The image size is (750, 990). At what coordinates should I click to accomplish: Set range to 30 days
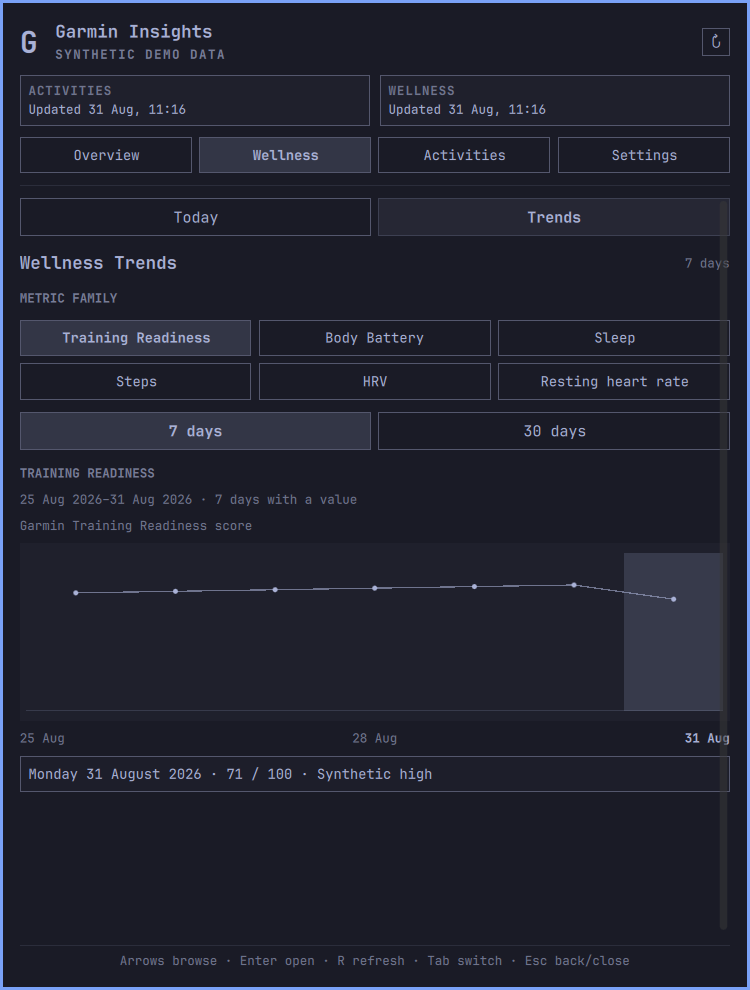point(554,431)
